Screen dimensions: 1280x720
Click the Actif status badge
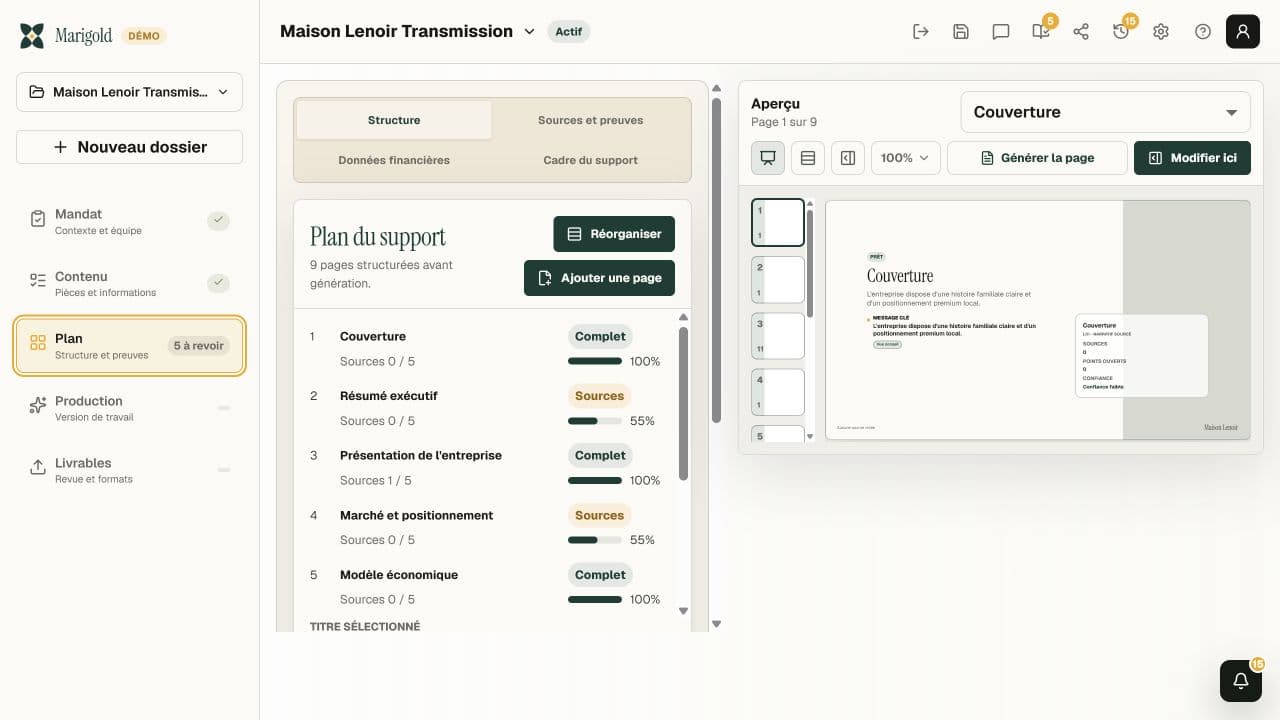tap(569, 31)
